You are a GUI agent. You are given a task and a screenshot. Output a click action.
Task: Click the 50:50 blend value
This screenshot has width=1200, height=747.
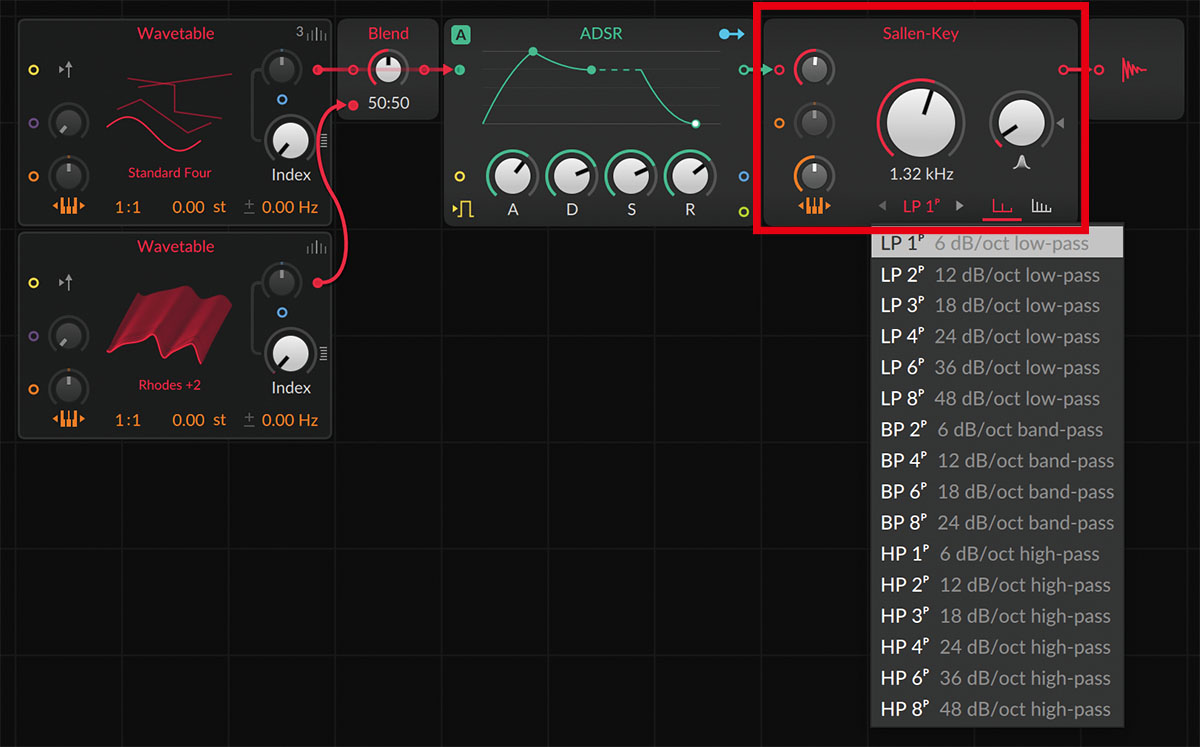(388, 103)
